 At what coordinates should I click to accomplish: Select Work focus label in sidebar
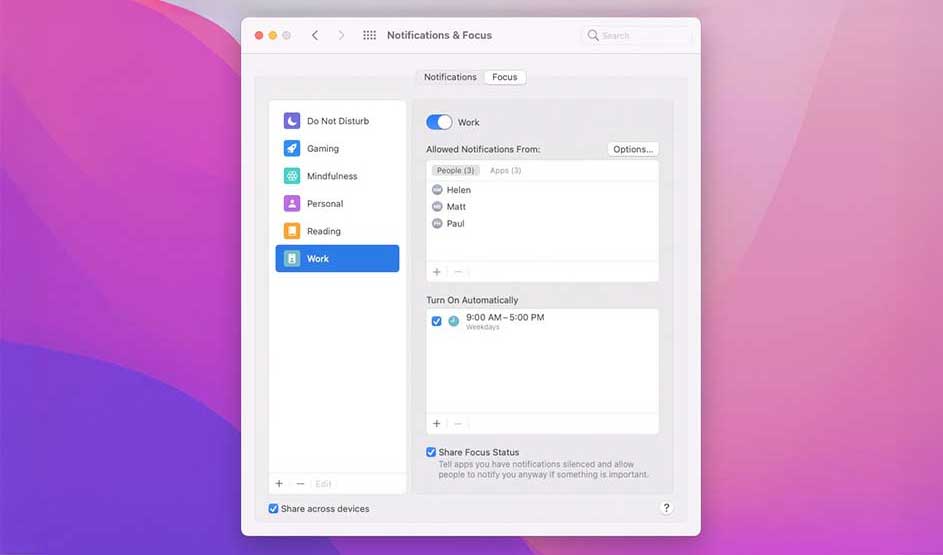click(318, 259)
